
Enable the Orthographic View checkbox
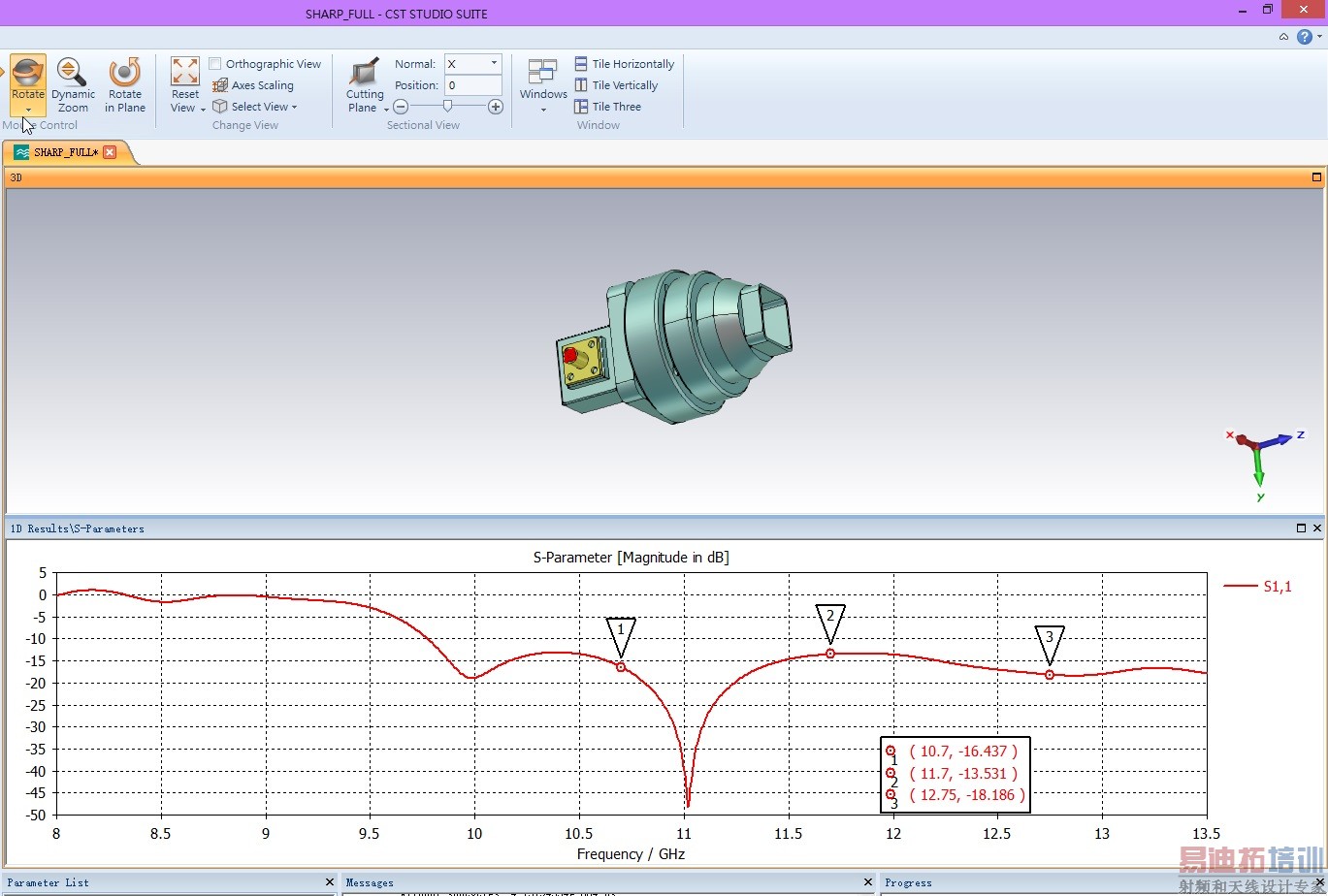pos(215,64)
